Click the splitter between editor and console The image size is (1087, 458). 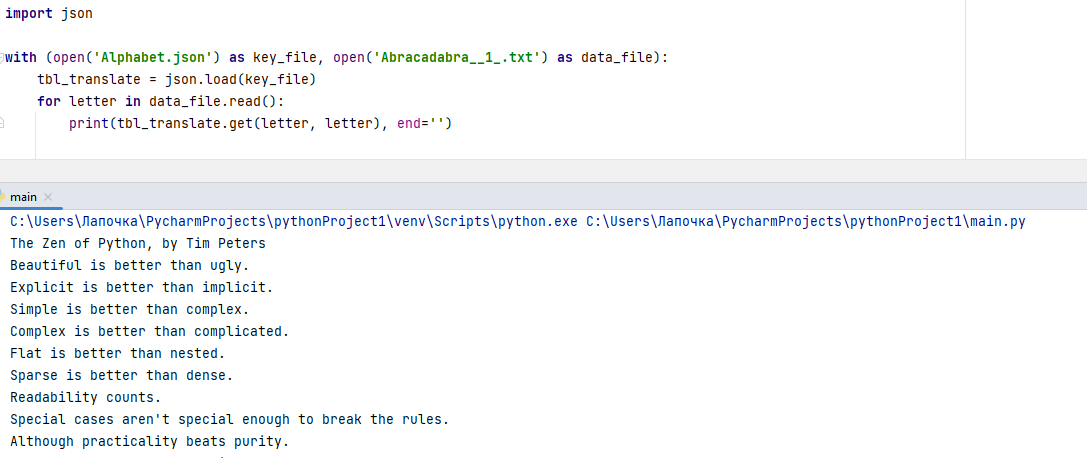pos(544,171)
